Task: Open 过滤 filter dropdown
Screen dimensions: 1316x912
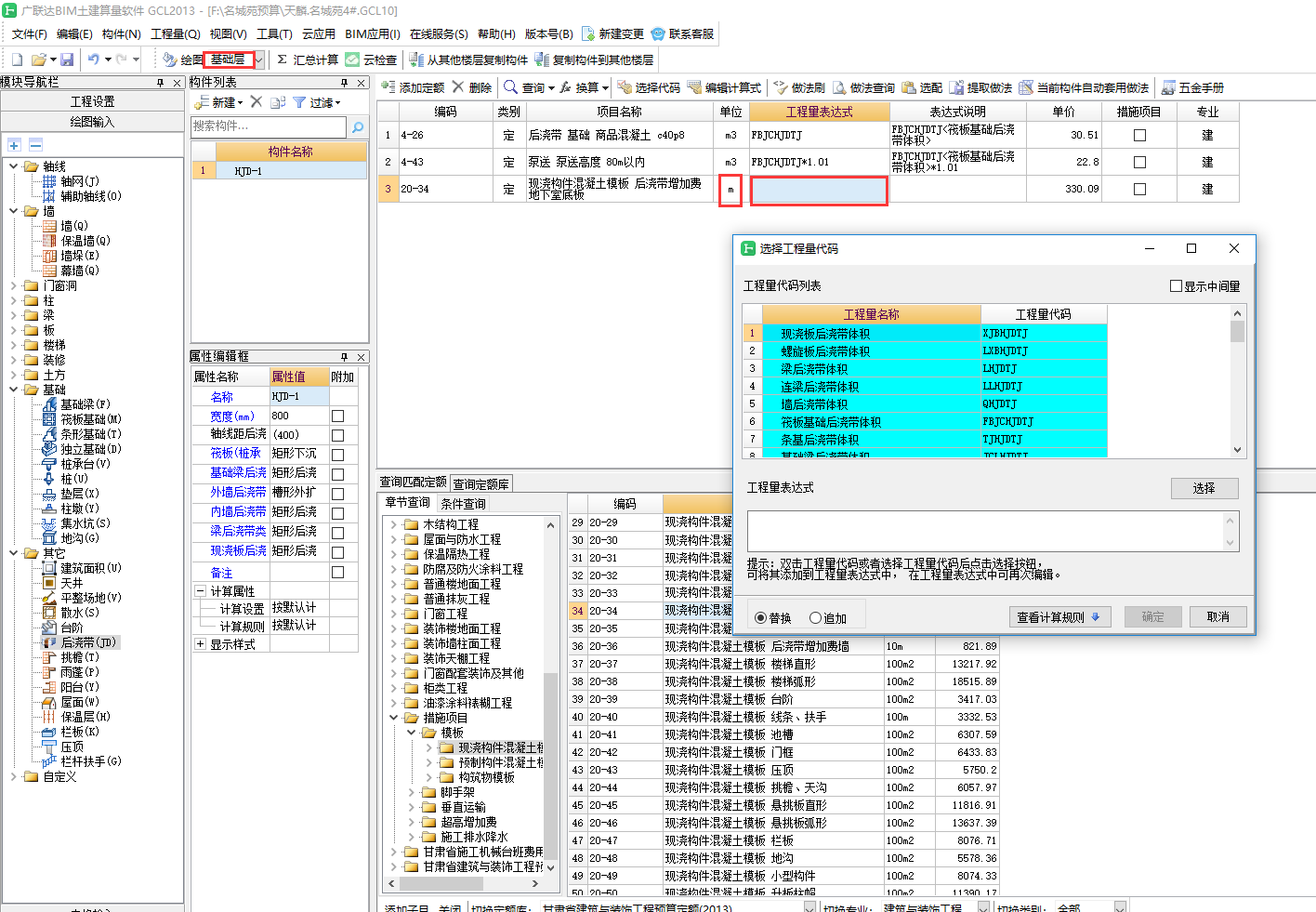Action: point(338,103)
